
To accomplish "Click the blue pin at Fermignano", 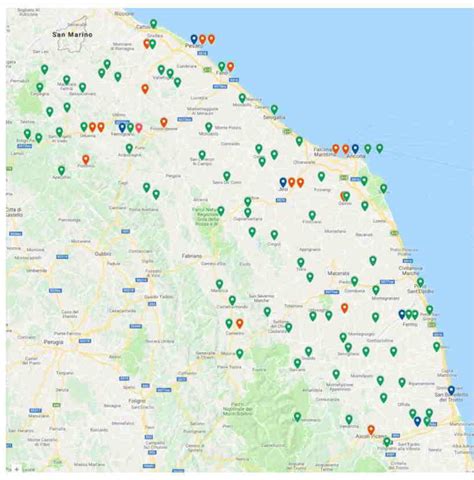I will [122, 127].
